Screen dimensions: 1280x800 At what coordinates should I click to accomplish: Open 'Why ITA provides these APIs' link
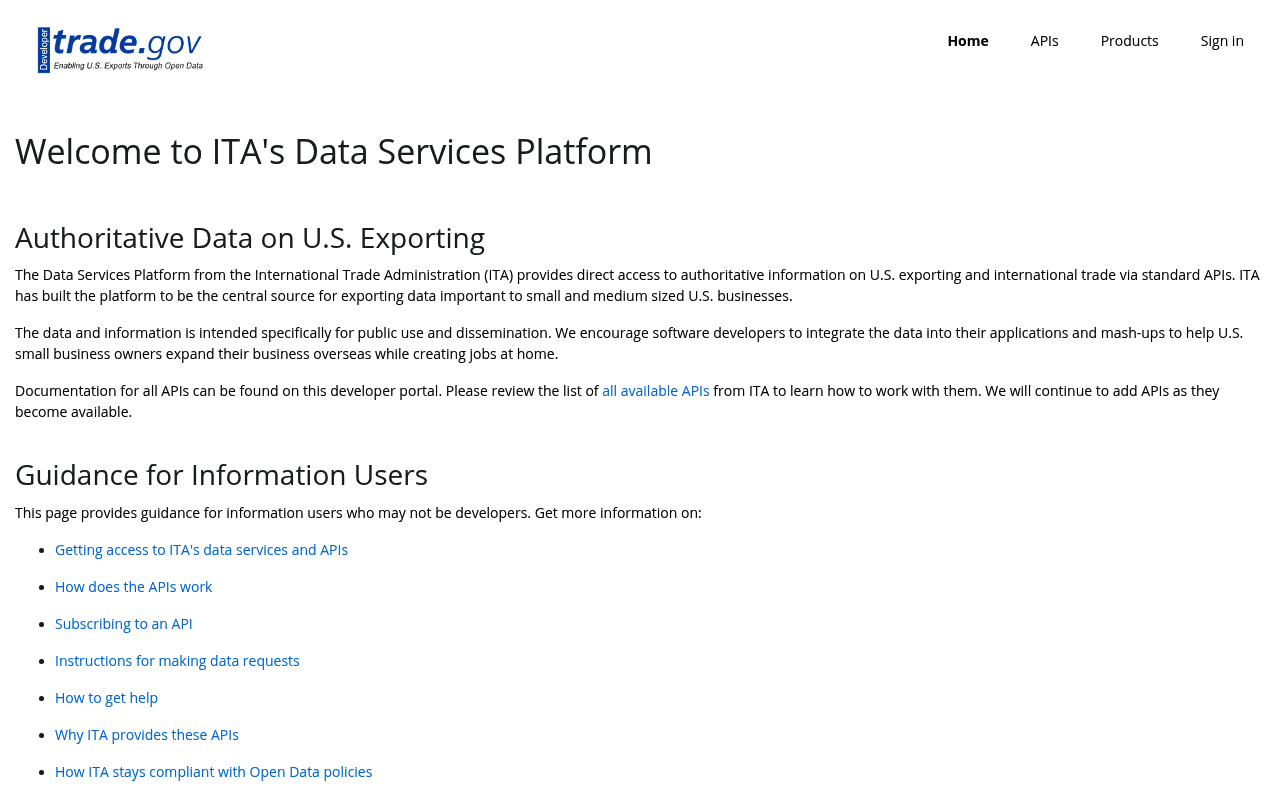click(x=147, y=735)
